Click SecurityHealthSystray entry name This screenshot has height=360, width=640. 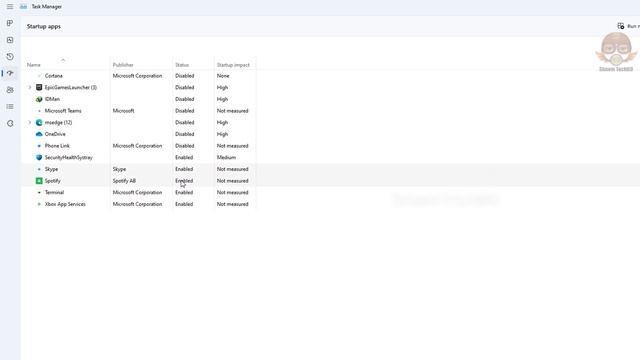[x=69, y=158]
